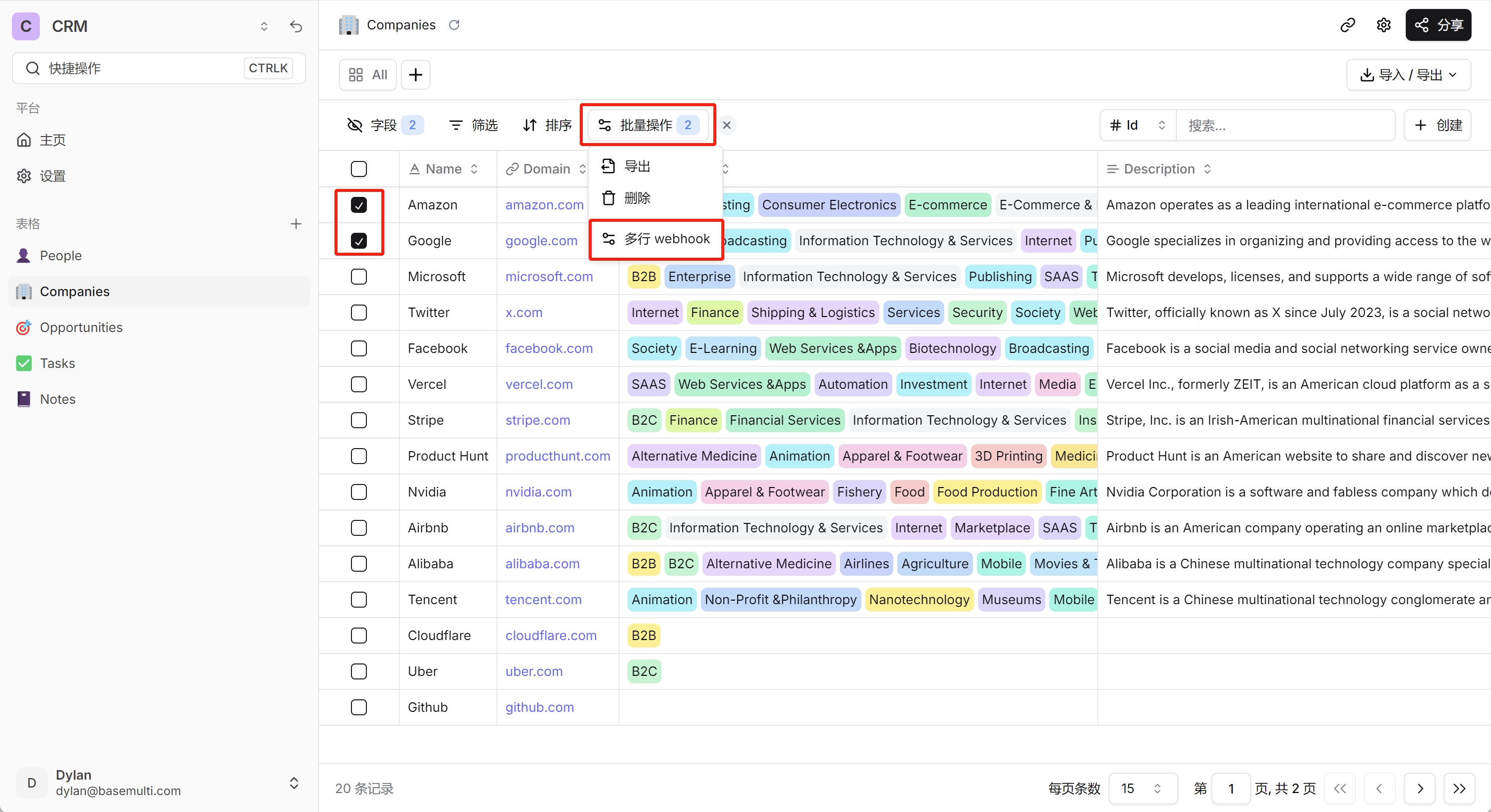Viewport: 1491px width, 812px height.
Task: Open the 主页 home item in the sidebar
Action: (x=159, y=140)
